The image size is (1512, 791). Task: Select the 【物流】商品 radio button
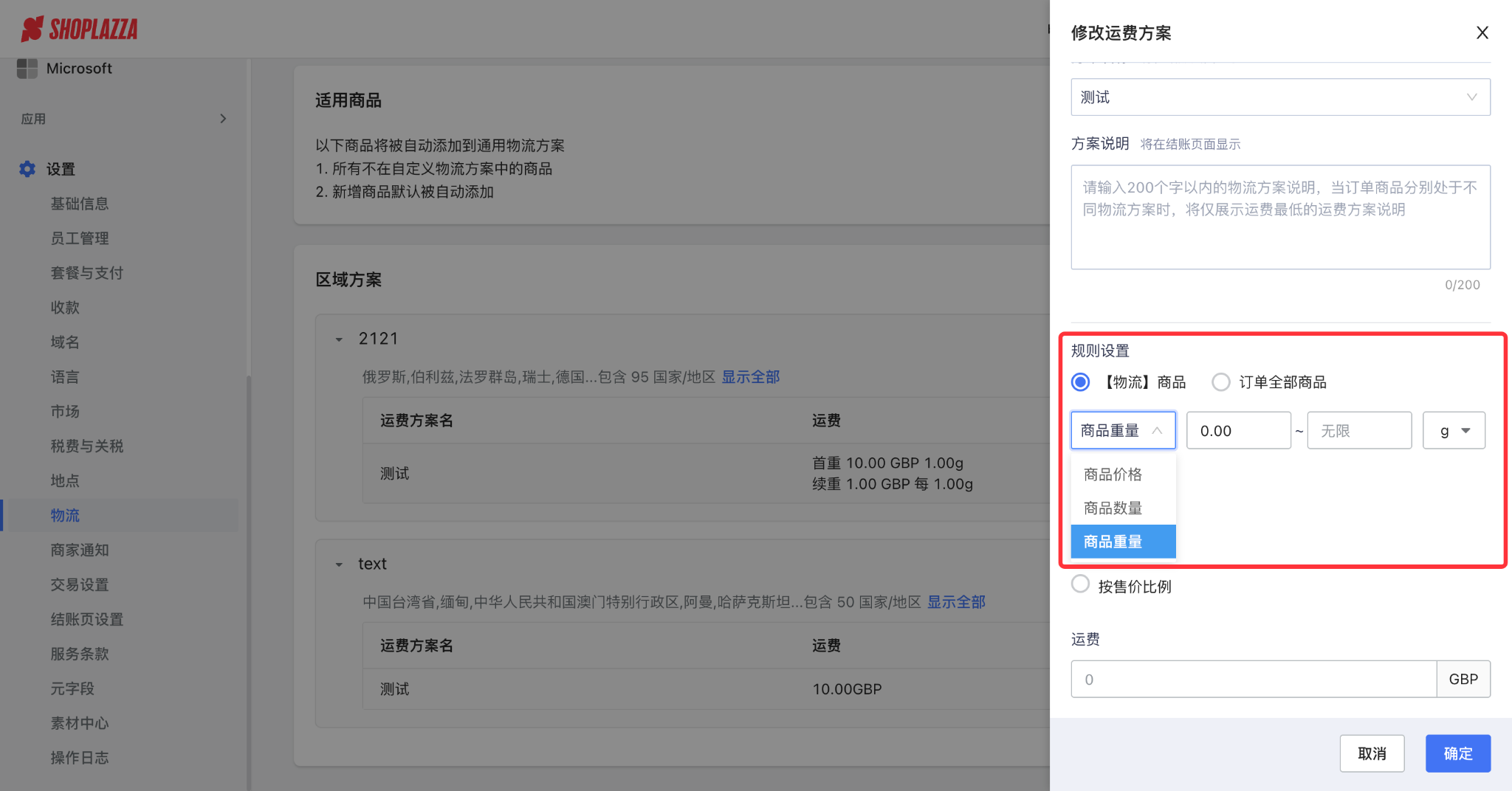click(x=1080, y=382)
